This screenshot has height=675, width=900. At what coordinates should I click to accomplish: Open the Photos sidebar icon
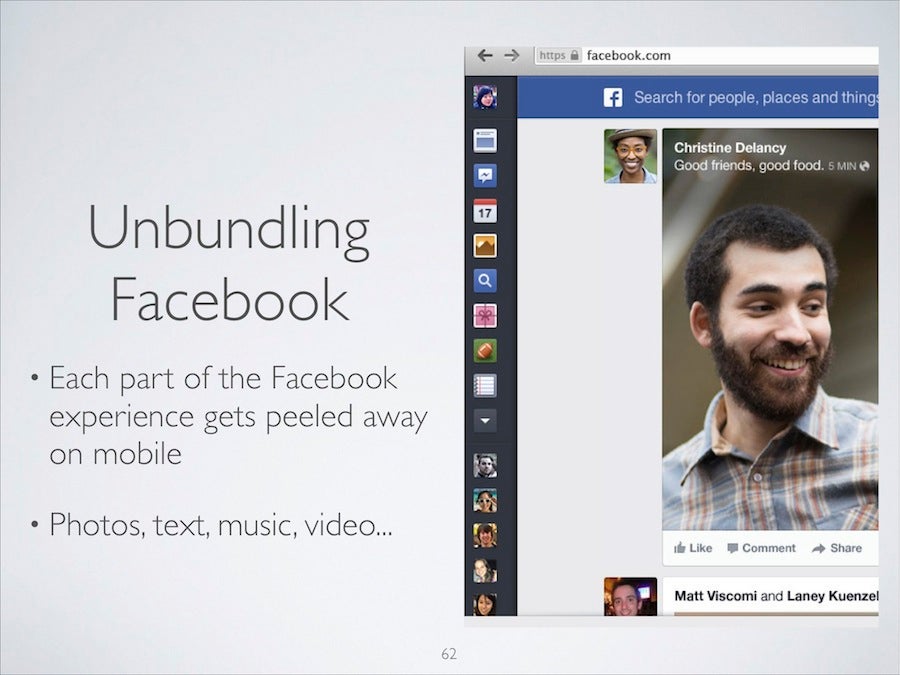click(485, 246)
